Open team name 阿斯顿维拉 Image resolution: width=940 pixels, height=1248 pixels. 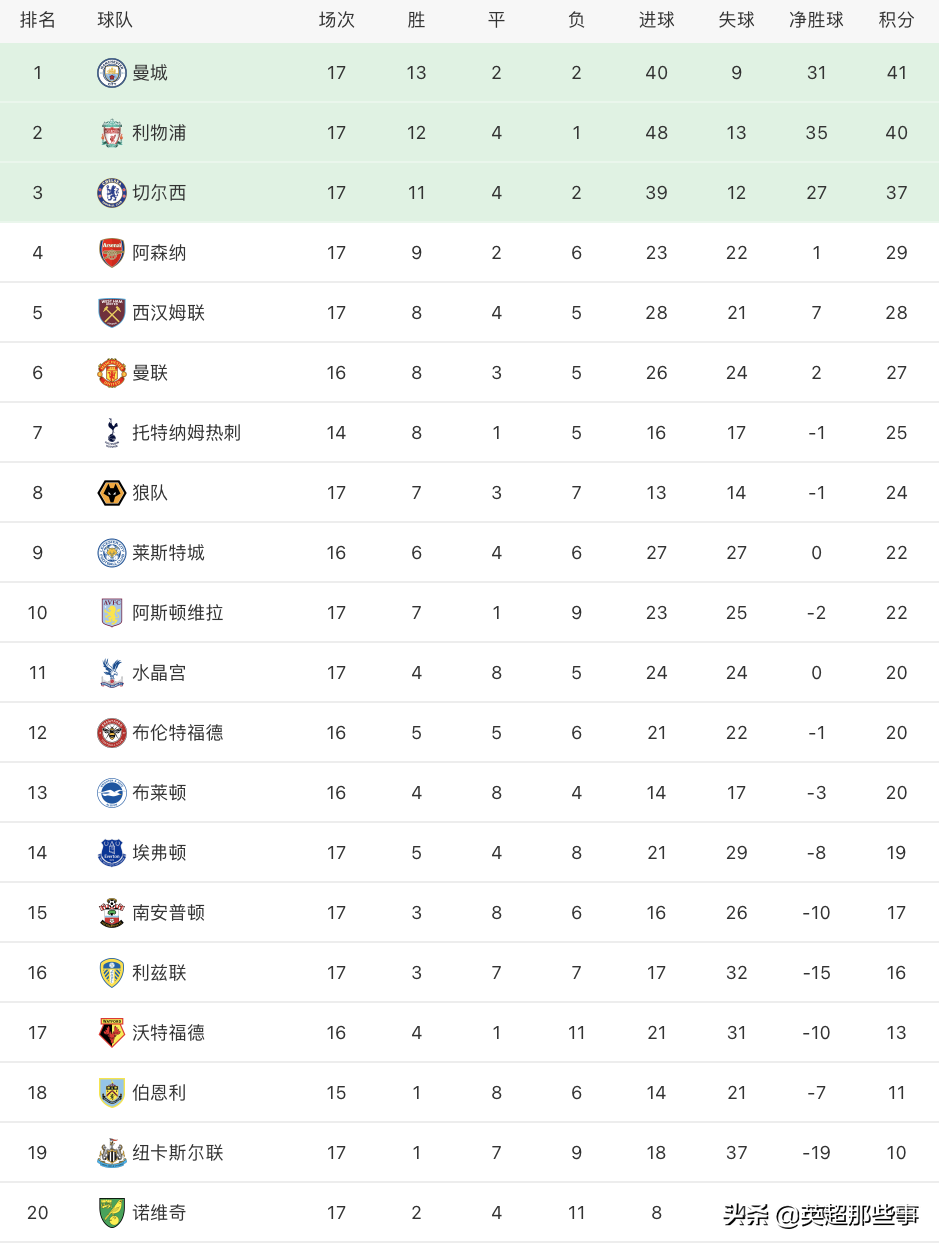[x=178, y=613]
